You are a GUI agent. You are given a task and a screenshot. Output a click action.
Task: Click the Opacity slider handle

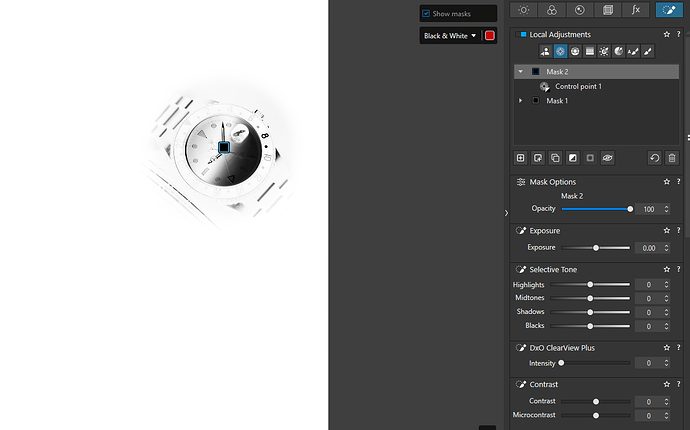pyautogui.click(x=630, y=209)
